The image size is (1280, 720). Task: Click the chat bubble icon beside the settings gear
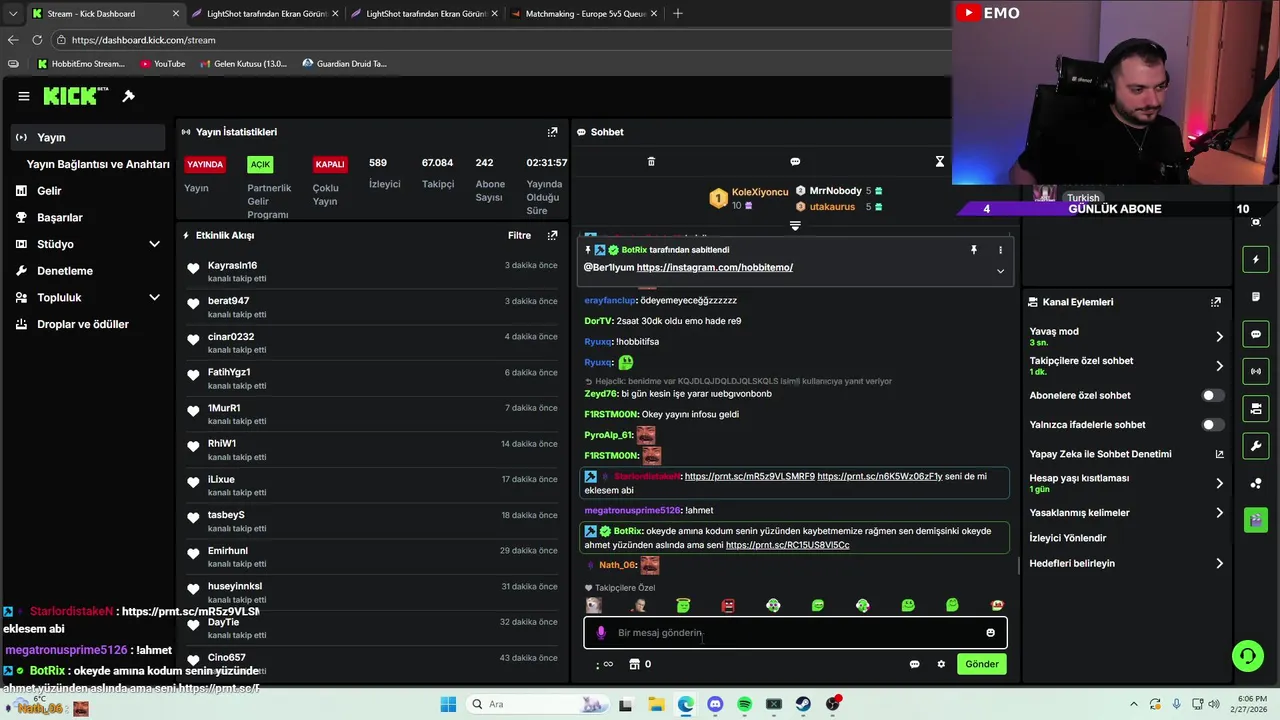[x=914, y=664]
